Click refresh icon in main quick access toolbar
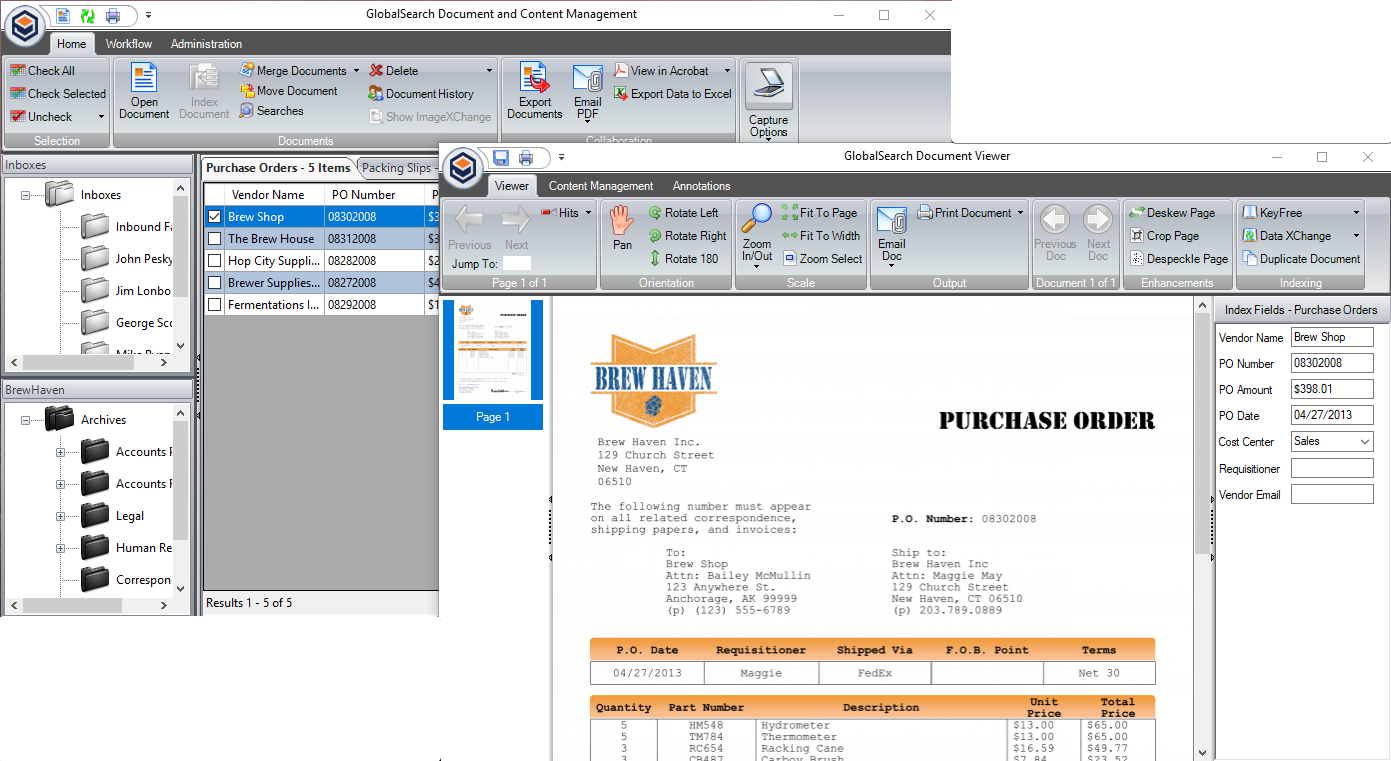Image resolution: width=1391 pixels, height=761 pixels. [x=88, y=16]
